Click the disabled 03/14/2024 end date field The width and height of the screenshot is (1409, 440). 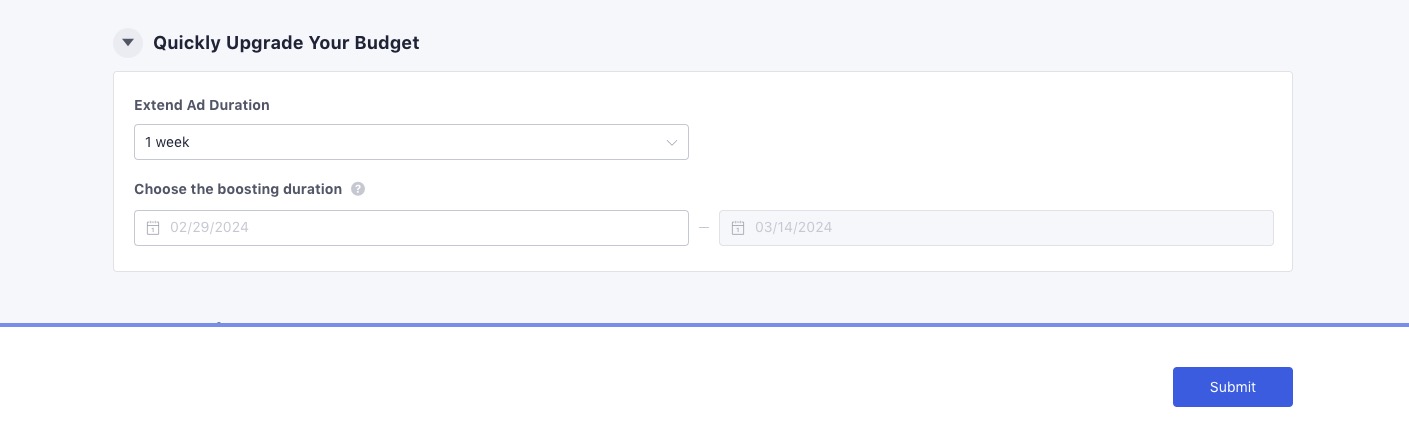tap(996, 228)
